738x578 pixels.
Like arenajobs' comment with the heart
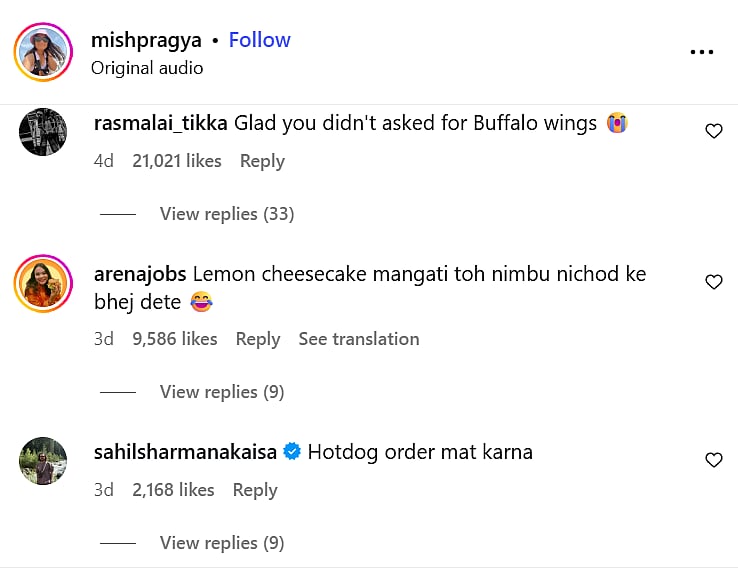(x=714, y=282)
